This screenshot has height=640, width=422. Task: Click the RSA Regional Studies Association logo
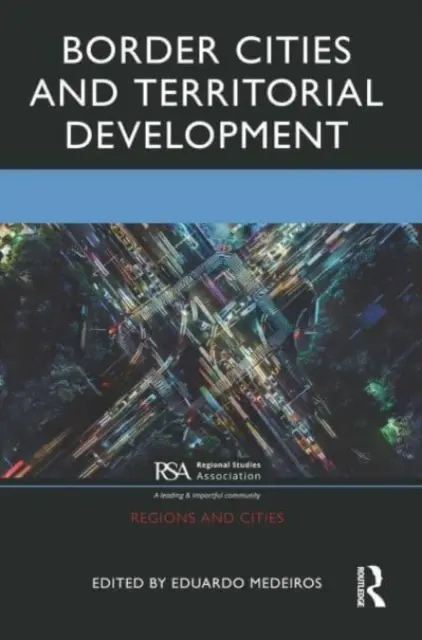(207, 471)
